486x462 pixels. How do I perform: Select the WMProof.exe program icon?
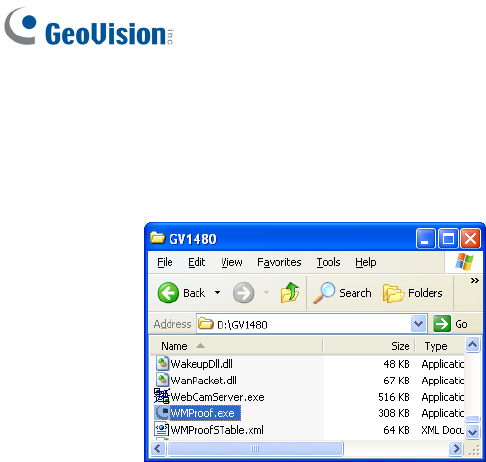pyautogui.click(x=162, y=413)
